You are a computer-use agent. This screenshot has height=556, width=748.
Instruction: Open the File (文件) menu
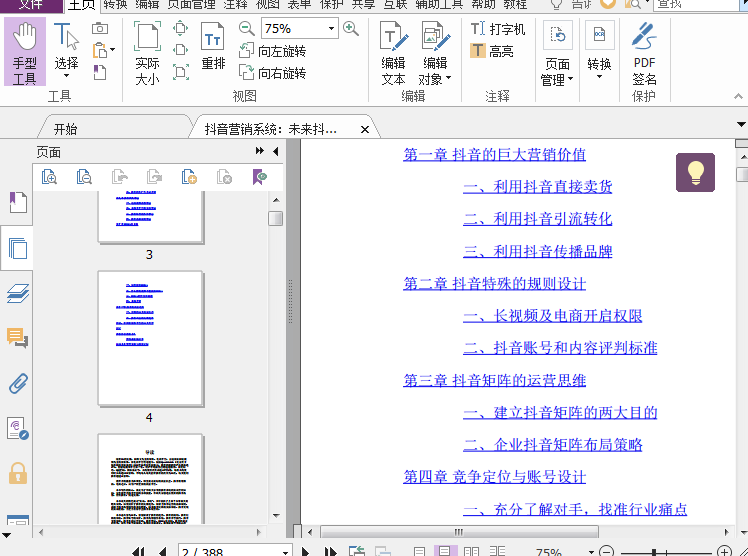pos(31,5)
